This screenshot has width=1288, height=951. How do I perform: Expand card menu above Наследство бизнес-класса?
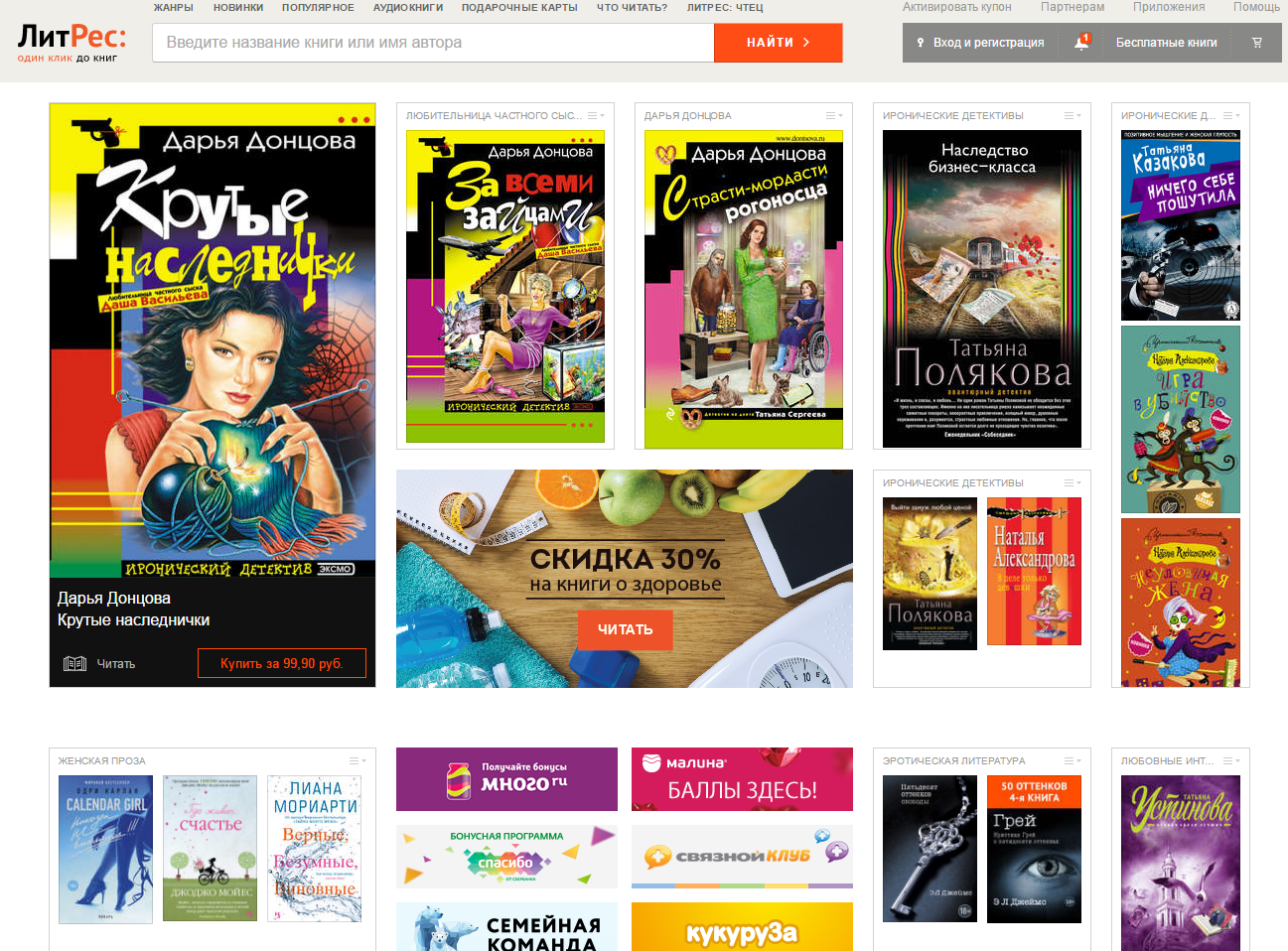(x=1073, y=116)
